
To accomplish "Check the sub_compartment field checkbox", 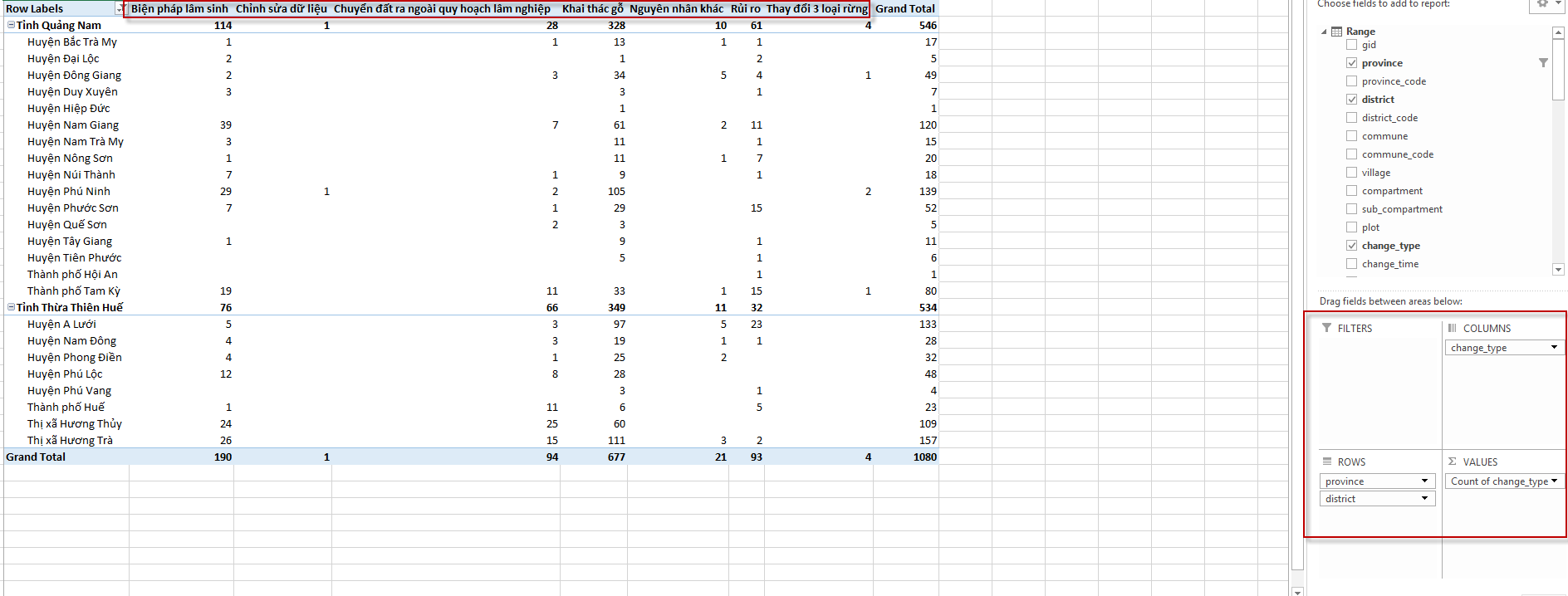I will (1352, 209).
